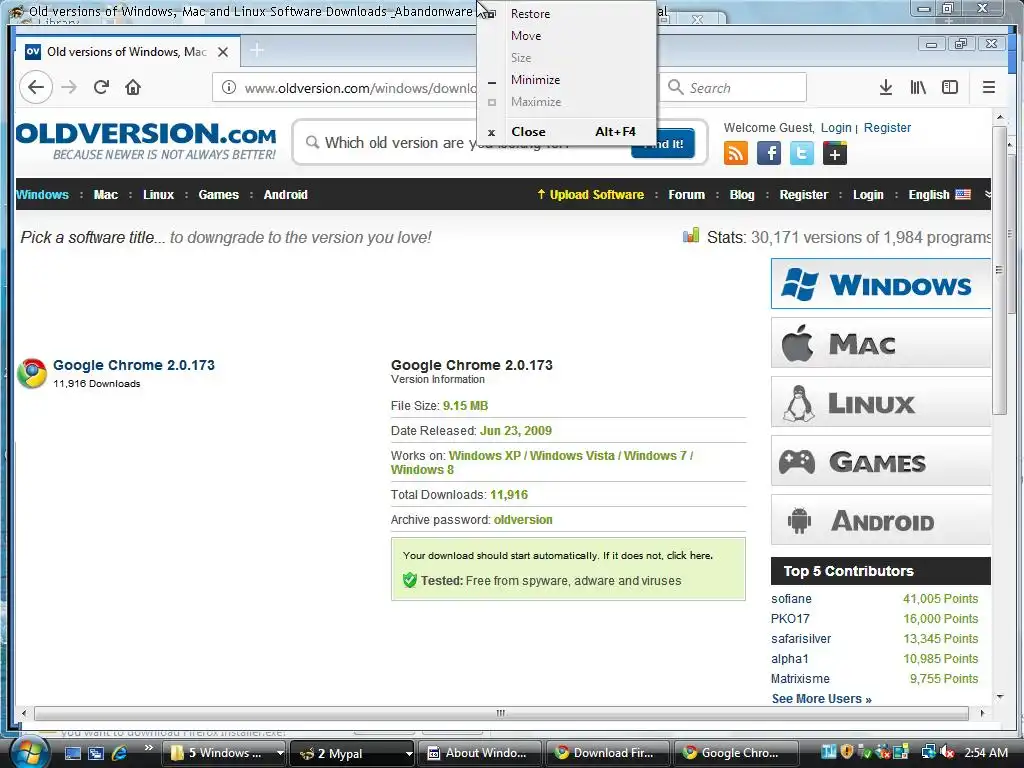This screenshot has width=1024, height=768.
Task: Open the RSS feed icon
Action: click(x=736, y=154)
